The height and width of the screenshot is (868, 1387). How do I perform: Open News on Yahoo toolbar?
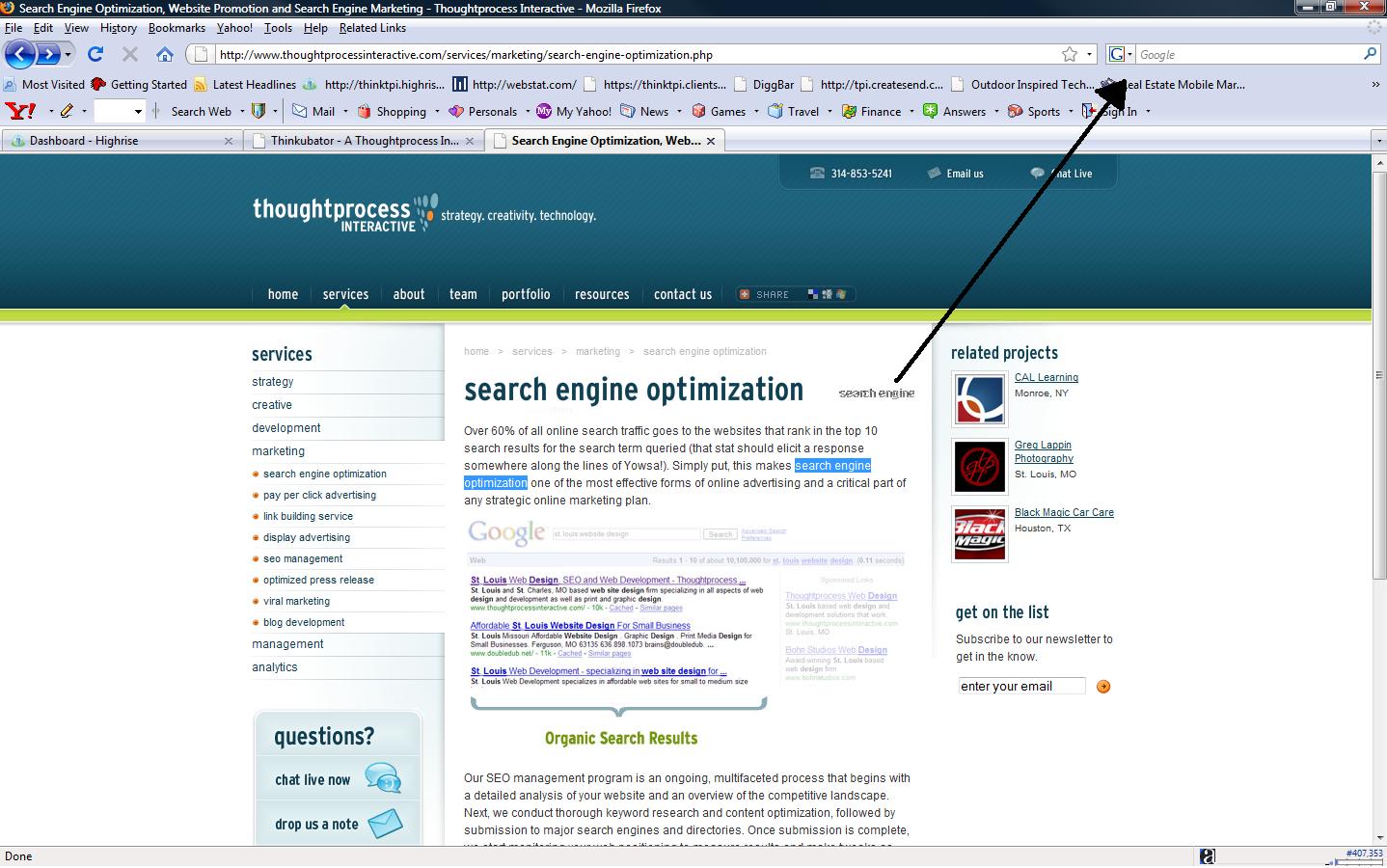tap(645, 111)
